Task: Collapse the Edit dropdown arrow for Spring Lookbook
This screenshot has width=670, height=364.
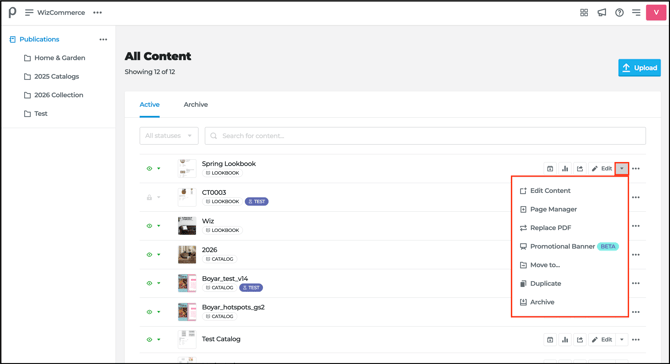Action: point(622,168)
